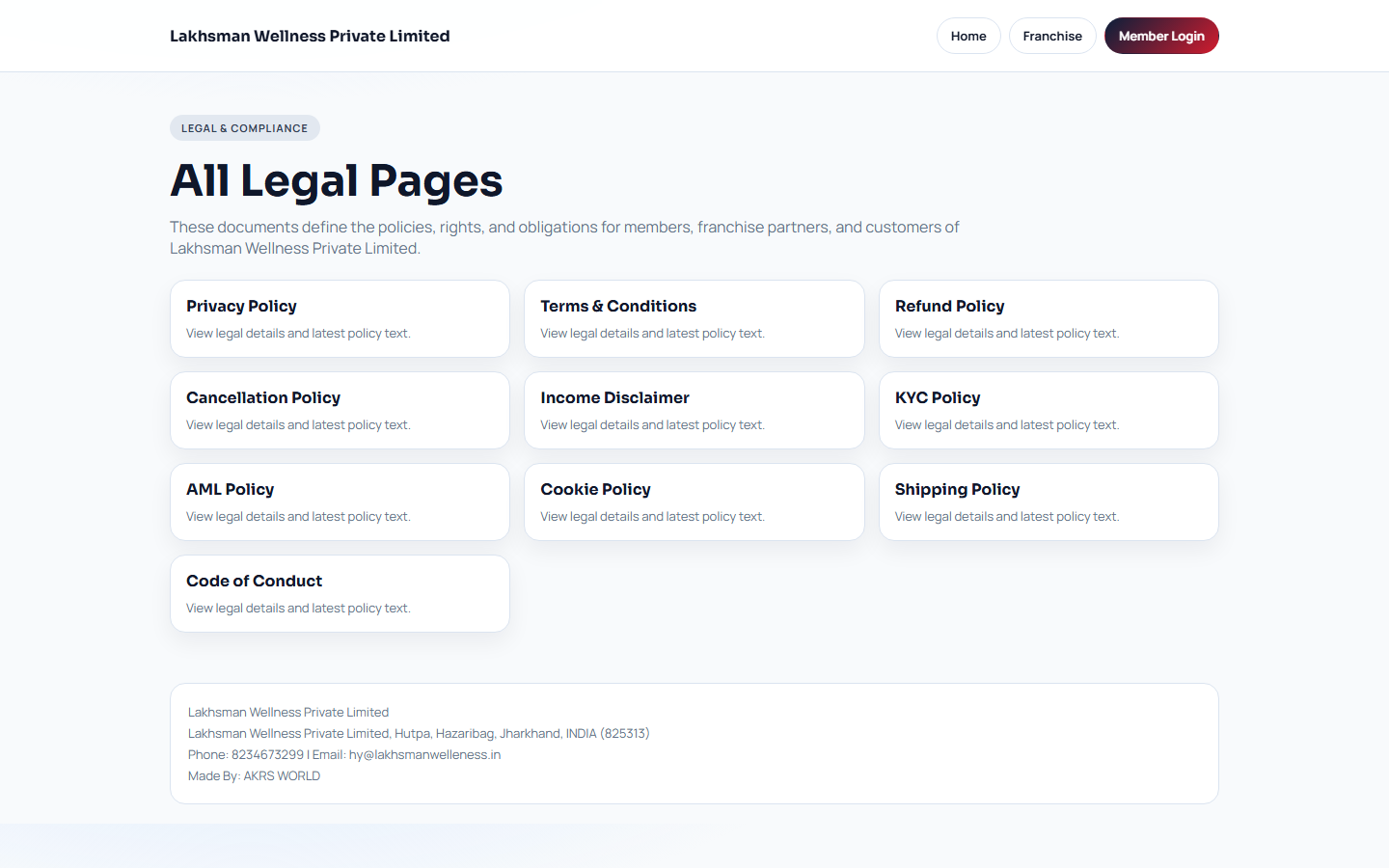
Task: Click the All Legal Pages heading
Action: [x=336, y=180]
